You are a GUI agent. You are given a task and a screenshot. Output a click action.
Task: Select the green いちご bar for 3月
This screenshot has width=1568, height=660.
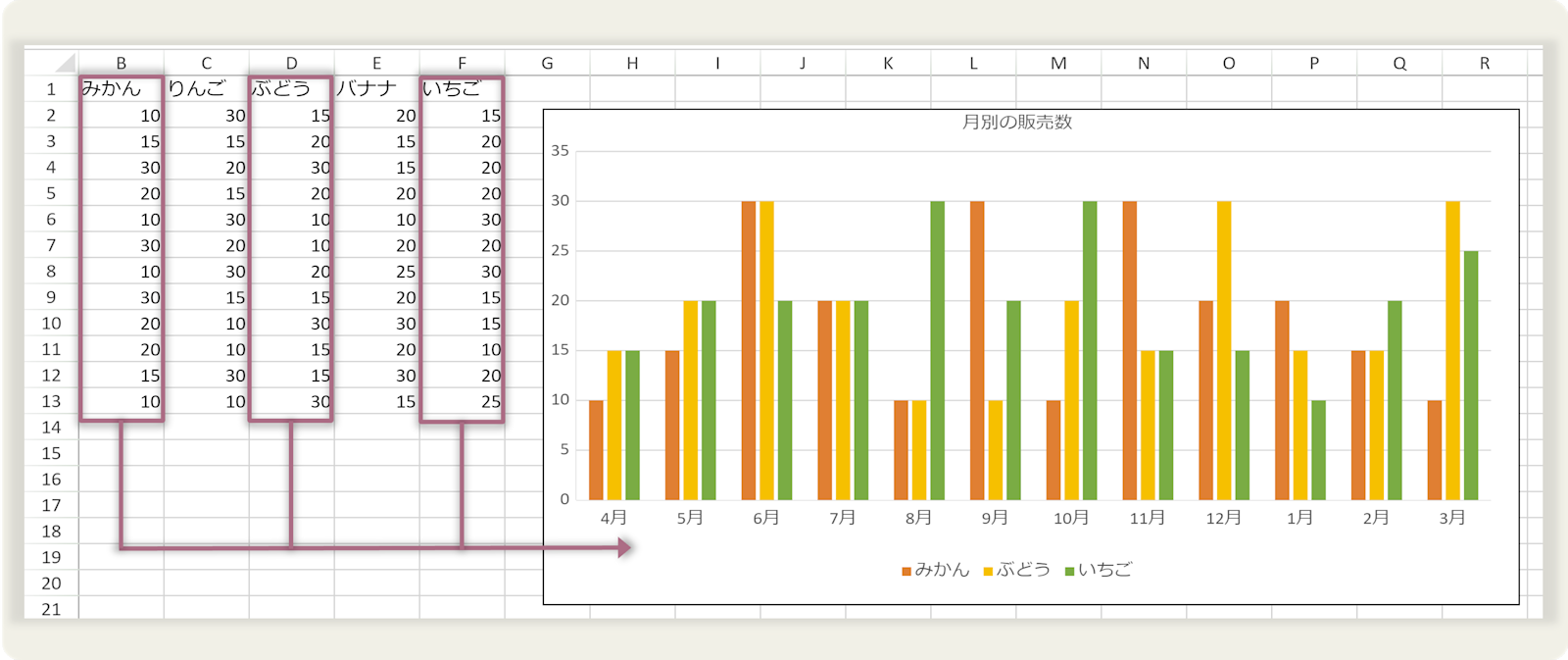[x=1471, y=376]
